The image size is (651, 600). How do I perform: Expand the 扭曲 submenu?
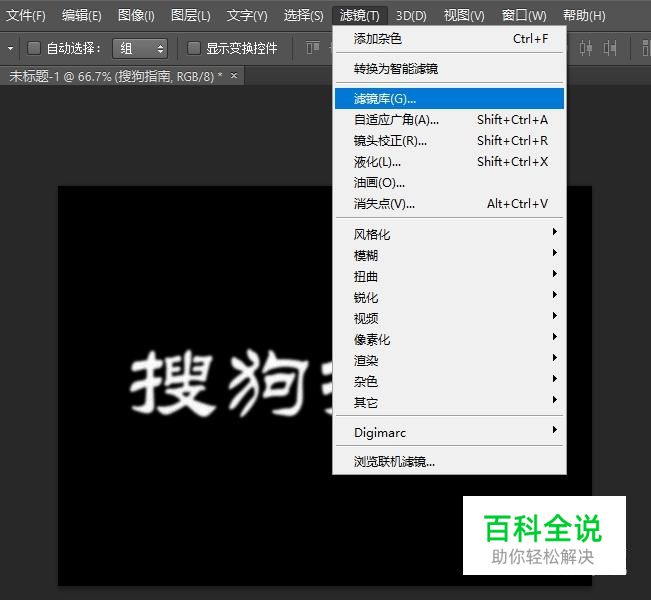[x=450, y=277]
